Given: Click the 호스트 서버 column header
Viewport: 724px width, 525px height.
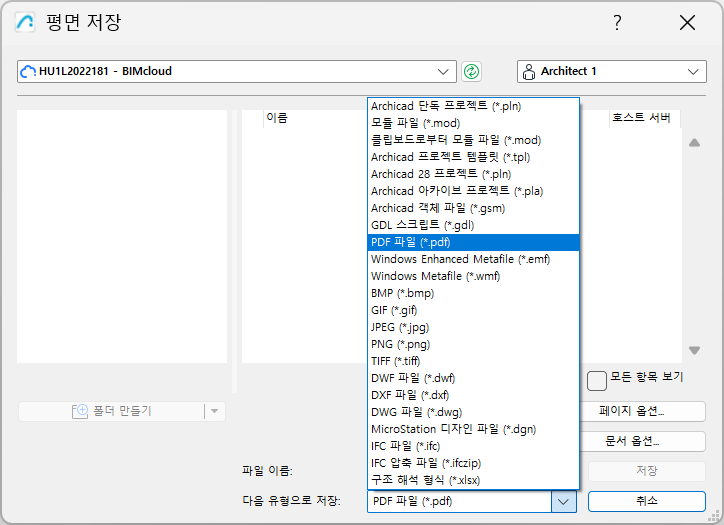Looking at the screenshot, I should coord(641,118).
